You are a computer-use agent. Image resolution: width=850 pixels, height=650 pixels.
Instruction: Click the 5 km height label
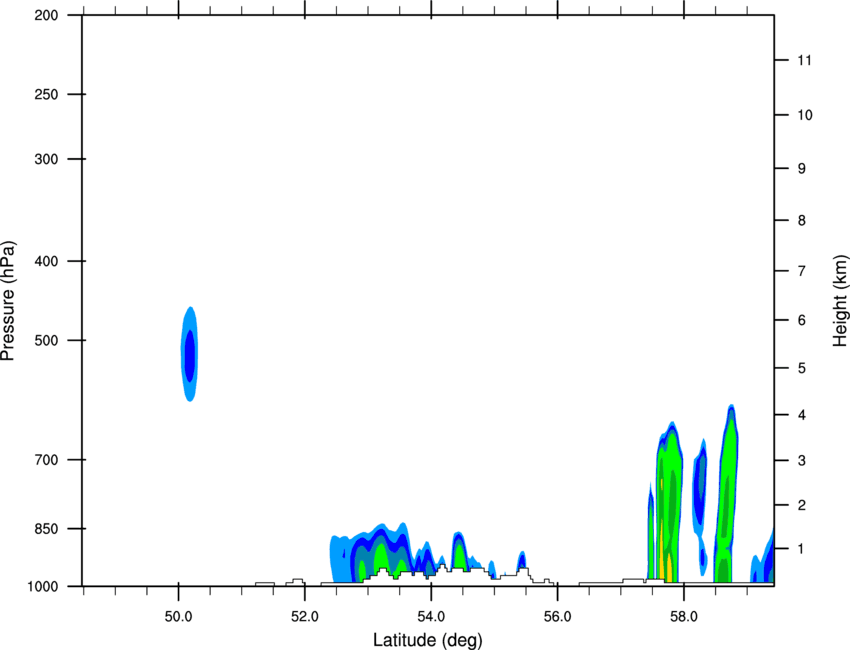tap(801, 368)
